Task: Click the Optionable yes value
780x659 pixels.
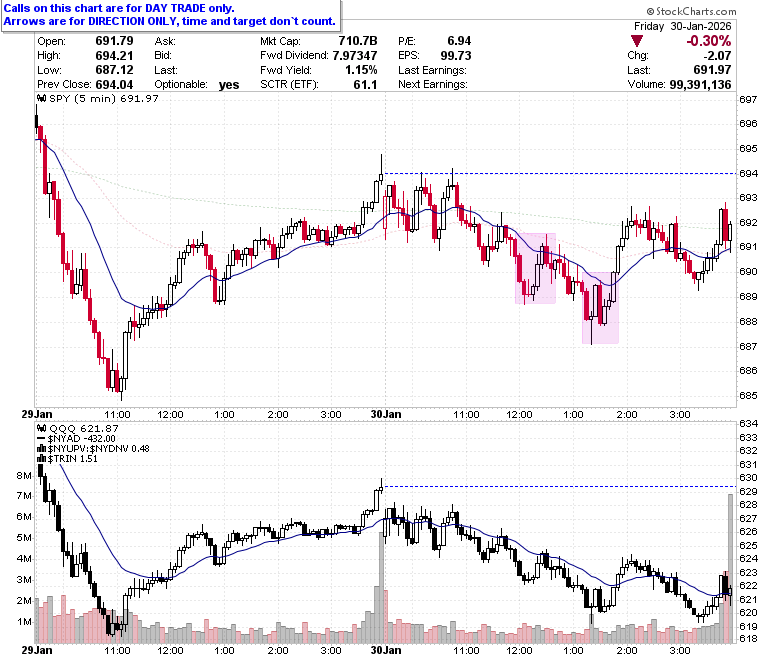Action: pos(229,85)
